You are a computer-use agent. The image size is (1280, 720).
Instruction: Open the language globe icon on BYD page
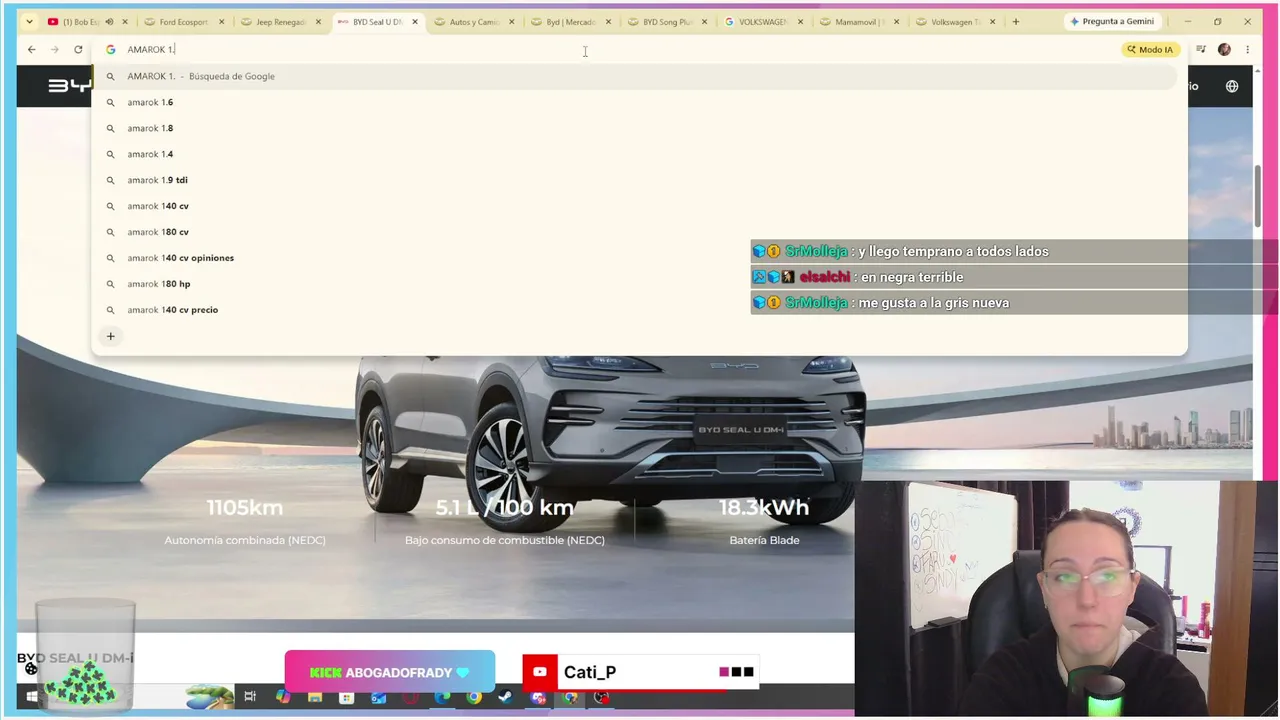(1232, 86)
